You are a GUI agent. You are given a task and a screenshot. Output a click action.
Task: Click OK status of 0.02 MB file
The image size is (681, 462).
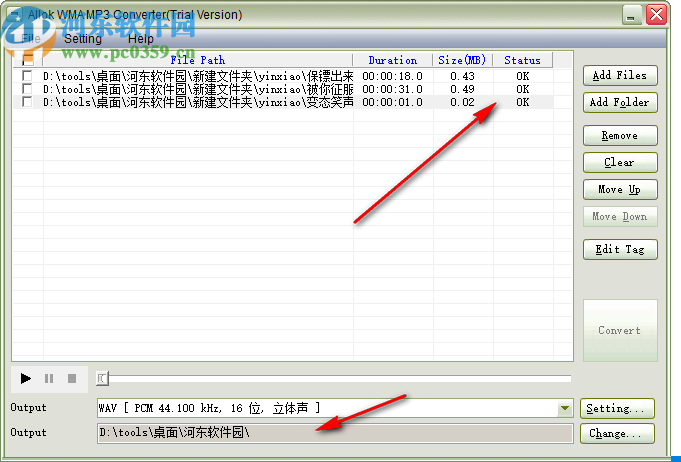(x=522, y=102)
